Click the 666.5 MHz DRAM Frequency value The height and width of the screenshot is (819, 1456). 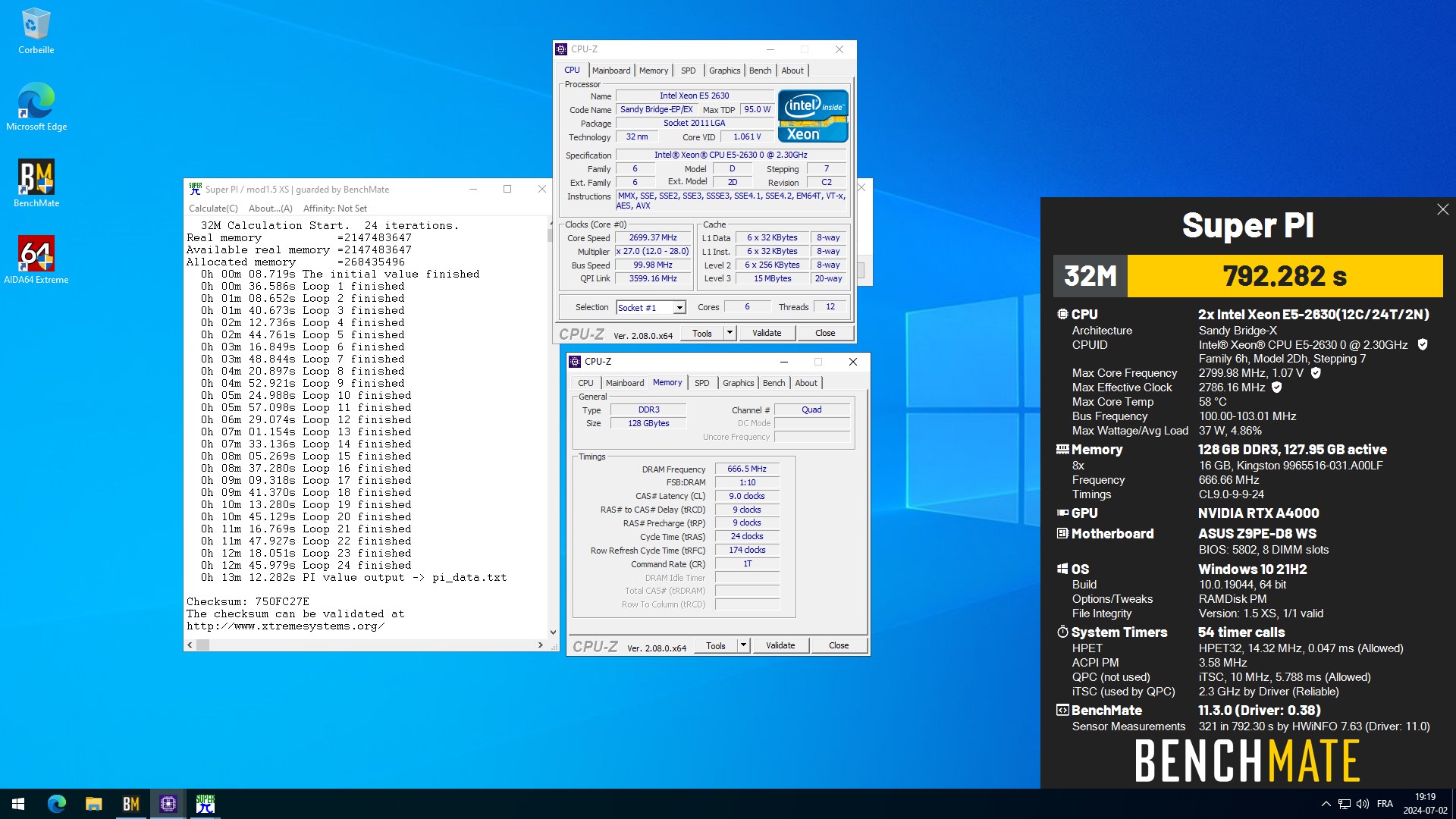(x=747, y=469)
